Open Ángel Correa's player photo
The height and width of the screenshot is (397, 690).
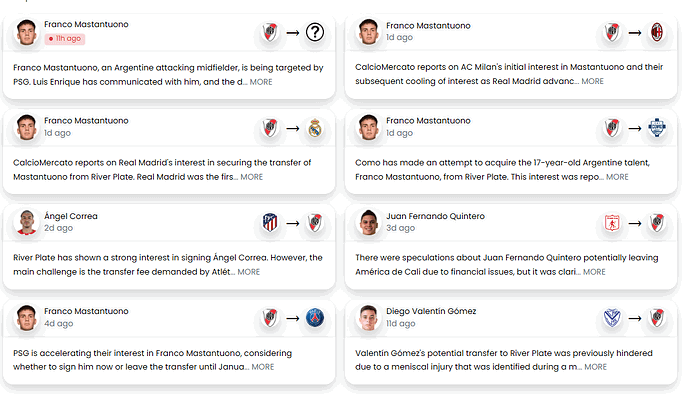(26, 222)
